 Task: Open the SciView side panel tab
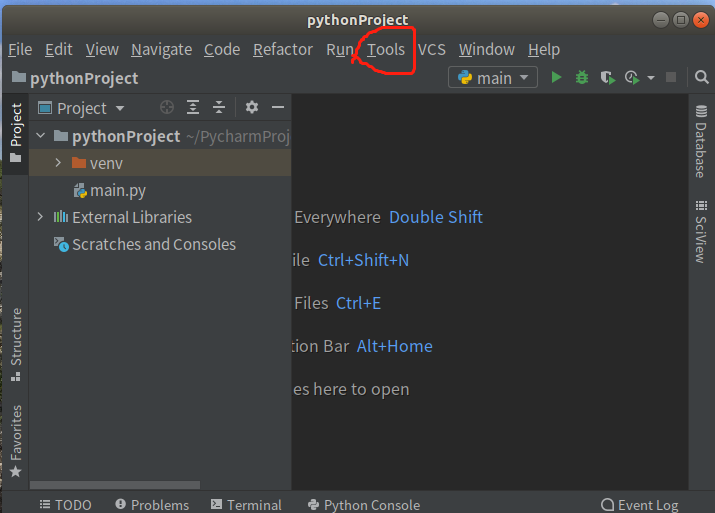[x=701, y=231]
